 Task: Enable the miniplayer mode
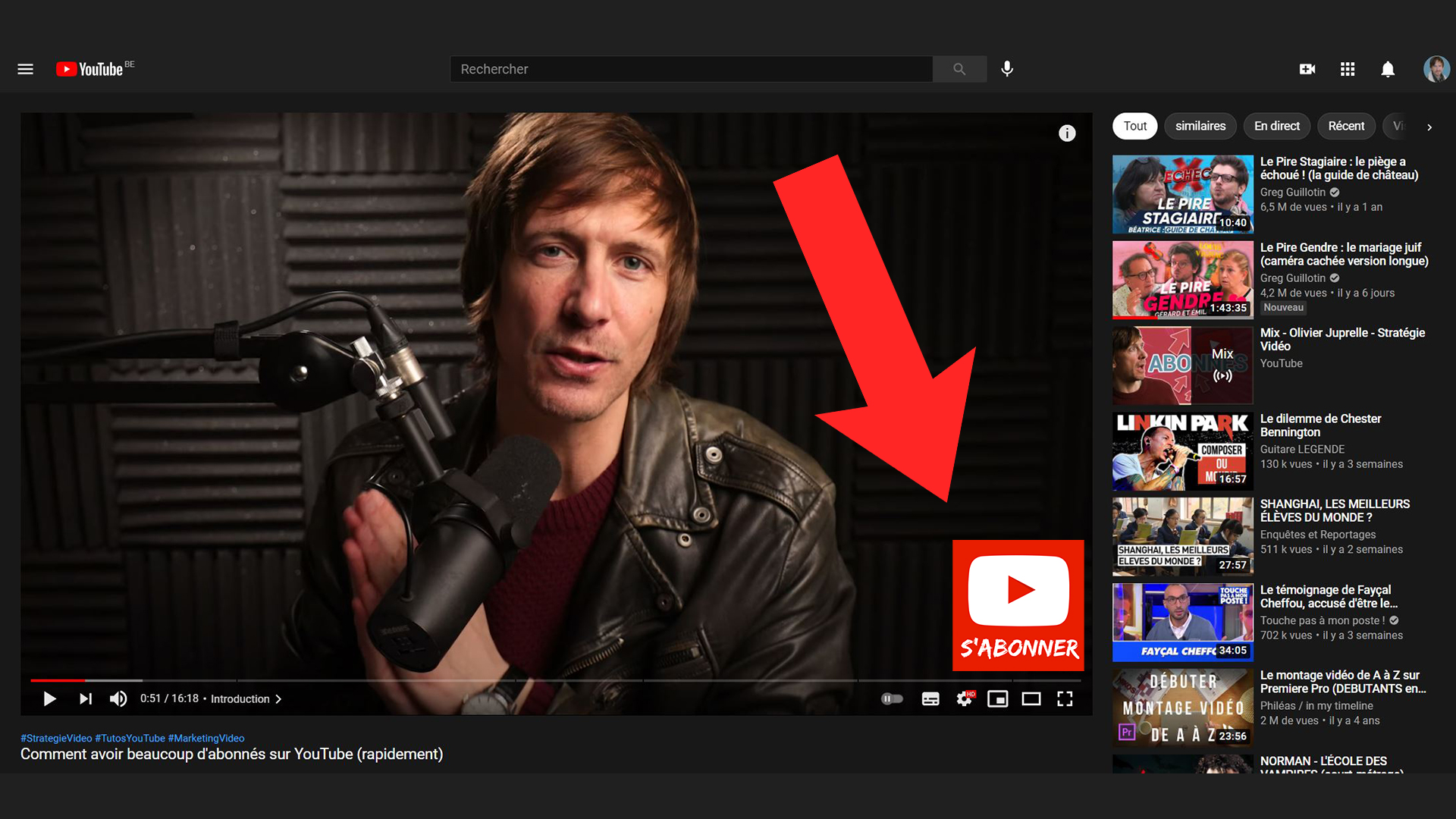click(x=997, y=698)
